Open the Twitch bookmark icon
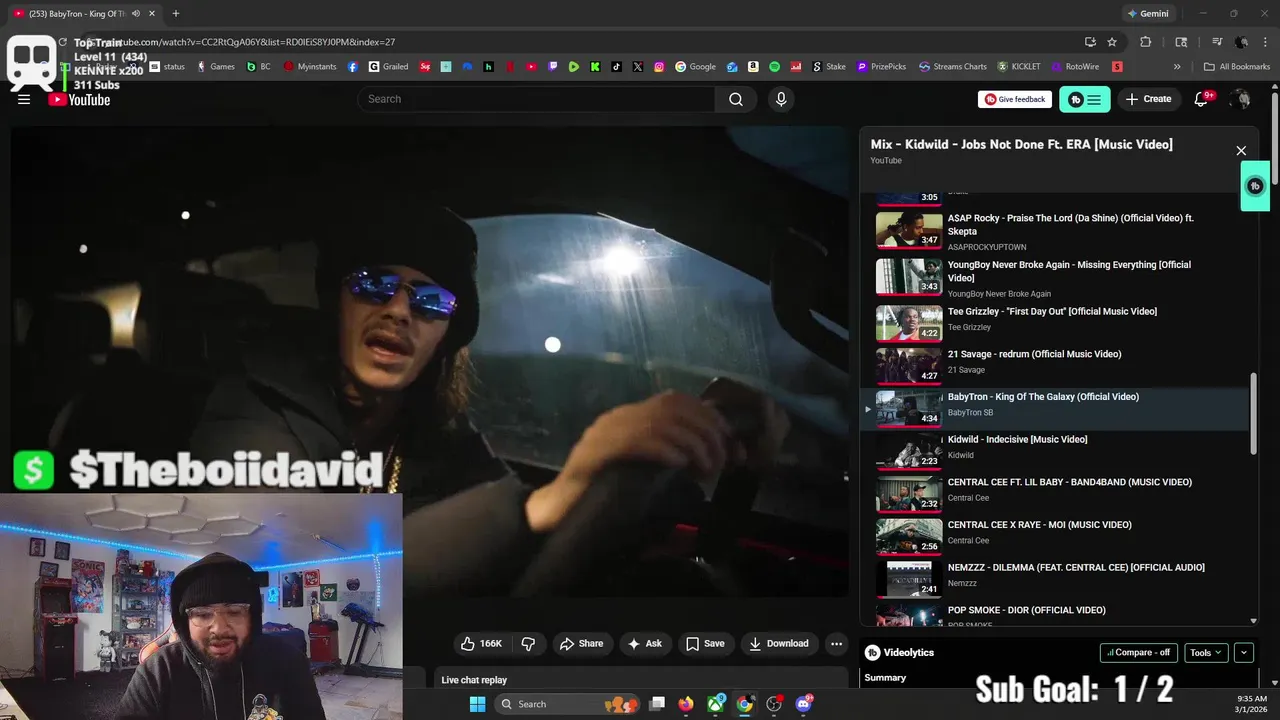 (x=553, y=67)
